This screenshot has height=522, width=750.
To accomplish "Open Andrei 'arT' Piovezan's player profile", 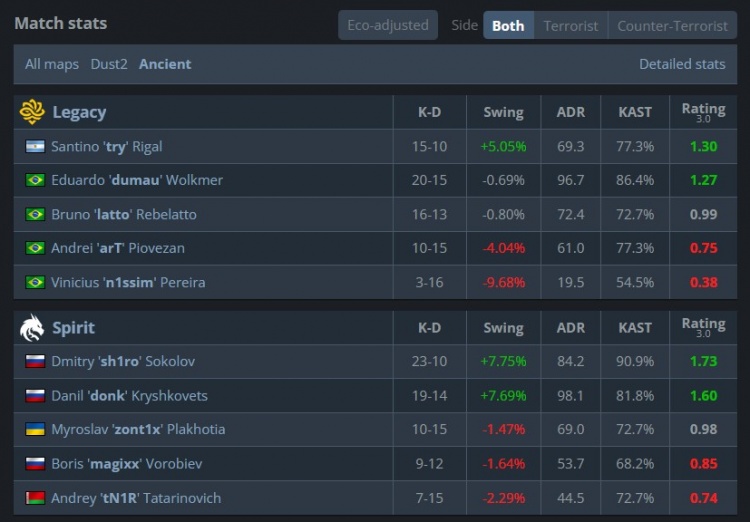I will [x=118, y=248].
